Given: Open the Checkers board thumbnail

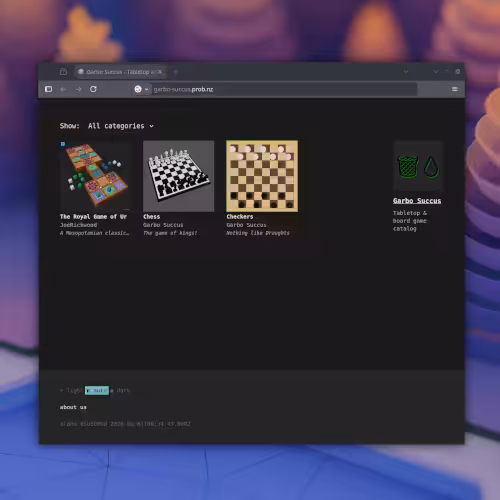Looking at the screenshot, I should click(x=262, y=176).
